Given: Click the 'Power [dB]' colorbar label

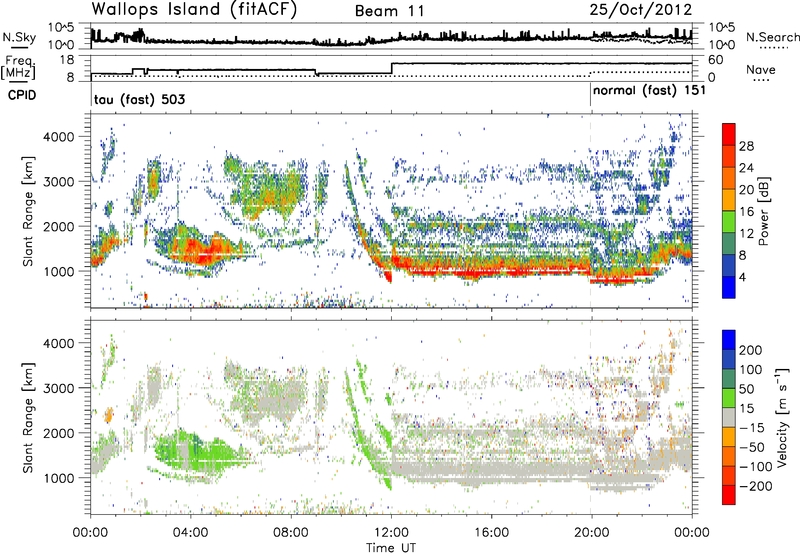Looking at the screenshot, I should [x=763, y=211].
